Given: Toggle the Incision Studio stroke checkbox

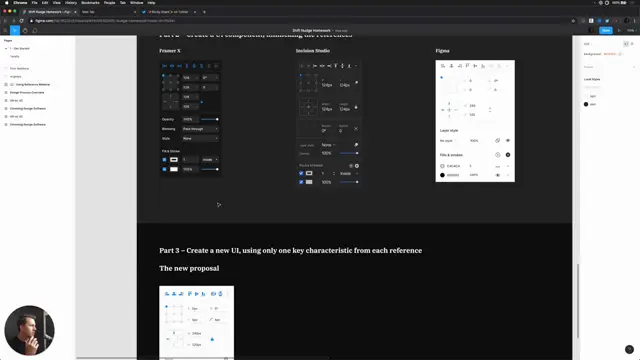Looking at the screenshot, I should (x=301, y=173).
